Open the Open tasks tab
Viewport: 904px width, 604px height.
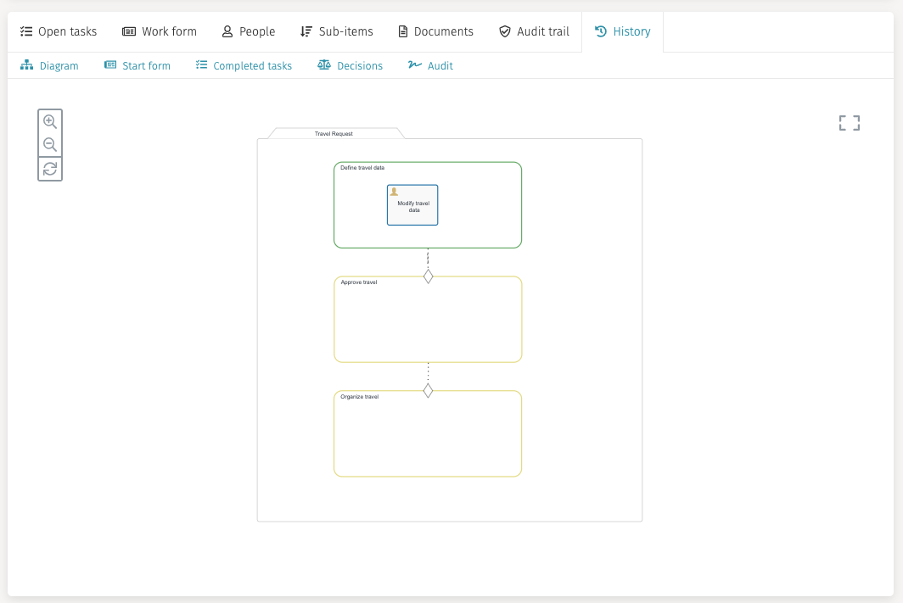59,32
